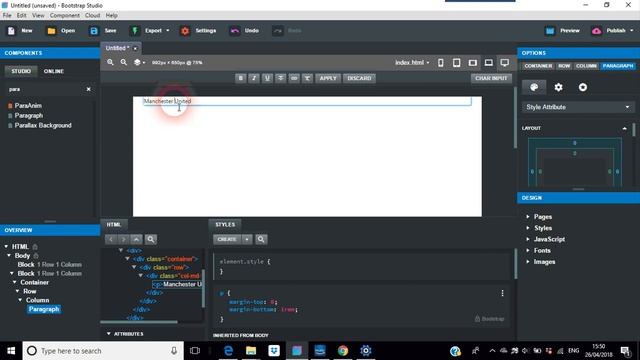Save the design using the Save icon
Screen dimensions: 640x360
[x=94, y=31]
